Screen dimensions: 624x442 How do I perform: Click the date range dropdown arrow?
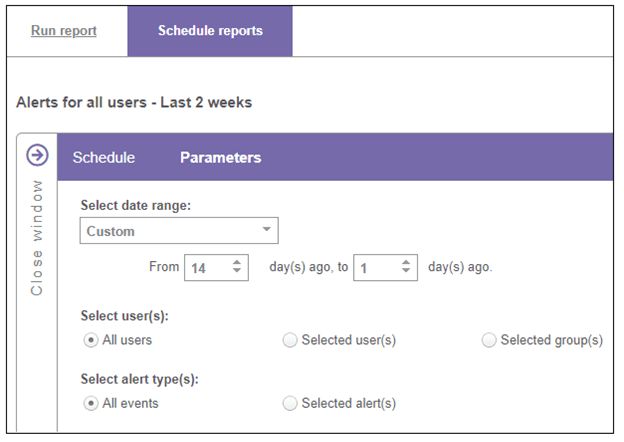[x=267, y=229]
